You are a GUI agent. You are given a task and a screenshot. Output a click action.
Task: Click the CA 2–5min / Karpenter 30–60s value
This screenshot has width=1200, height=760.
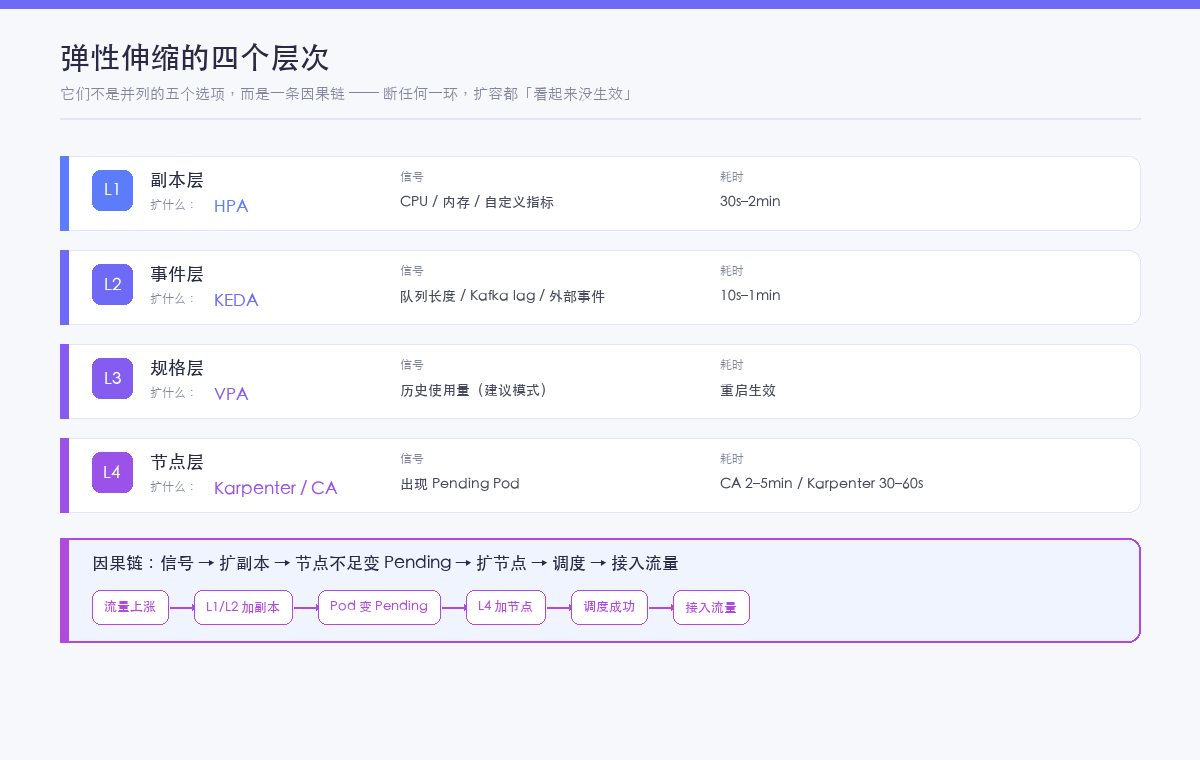point(822,484)
